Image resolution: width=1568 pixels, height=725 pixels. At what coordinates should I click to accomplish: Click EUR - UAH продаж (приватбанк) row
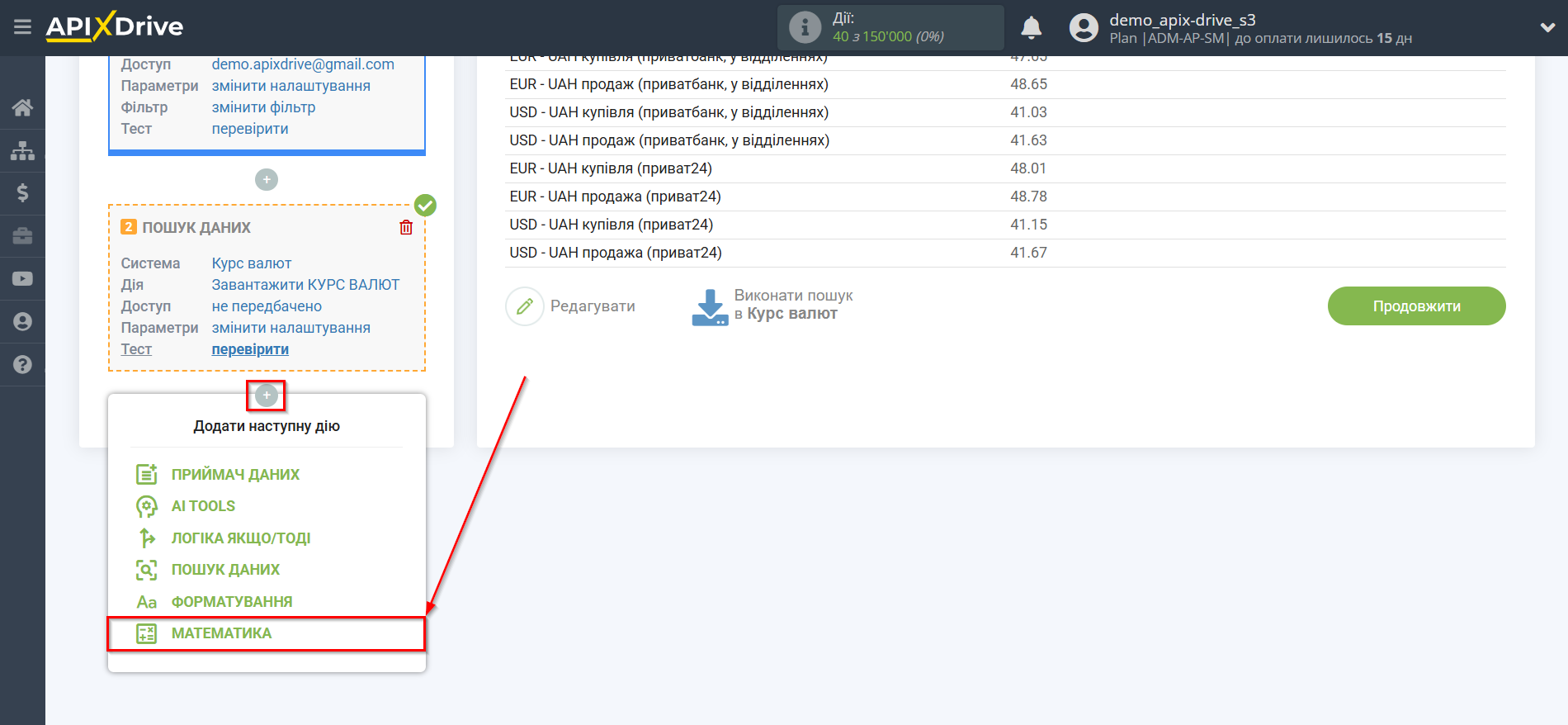coord(1005,84)
